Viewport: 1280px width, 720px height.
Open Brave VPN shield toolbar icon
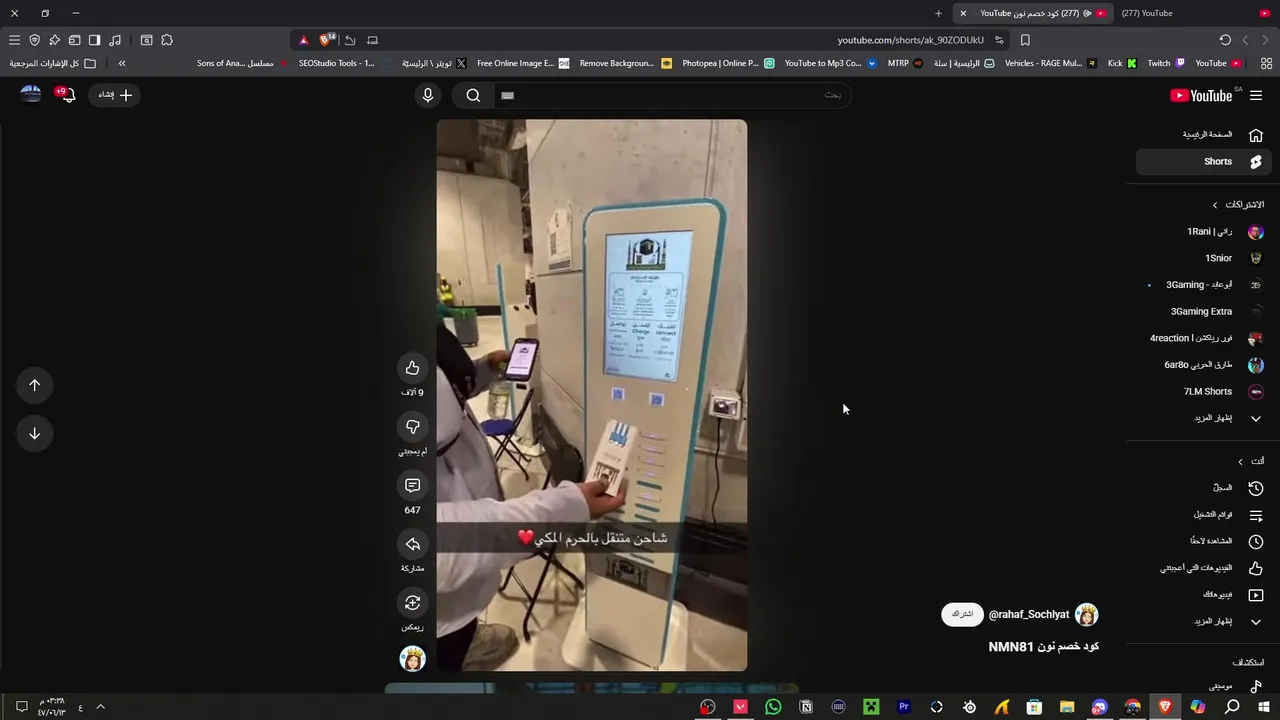click(34, 40)
